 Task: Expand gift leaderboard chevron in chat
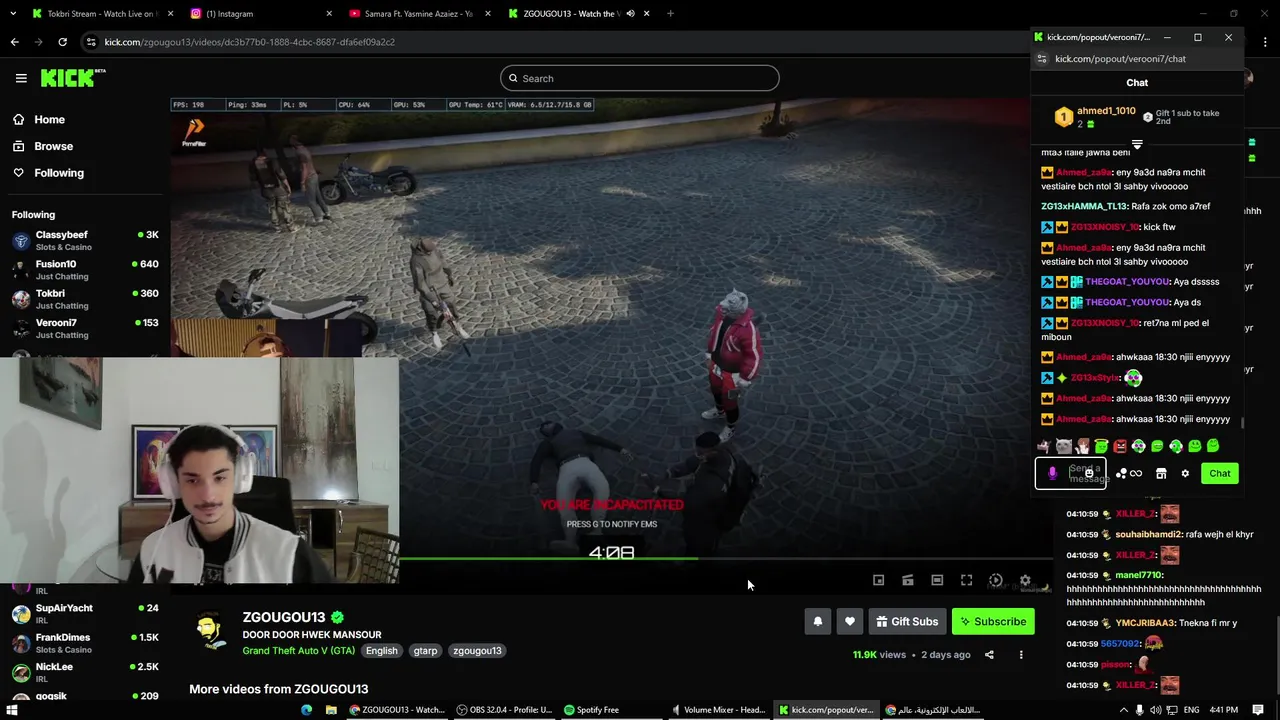[x=1137, y=144]
